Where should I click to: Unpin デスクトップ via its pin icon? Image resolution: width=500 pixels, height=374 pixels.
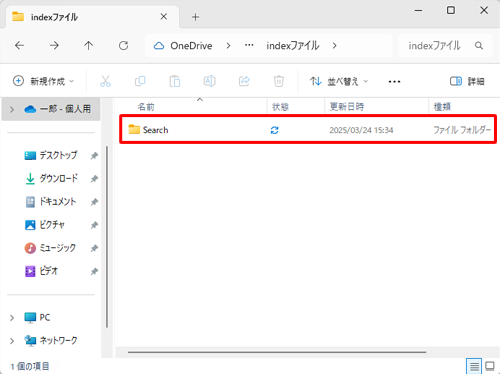[x=94, y=156]
